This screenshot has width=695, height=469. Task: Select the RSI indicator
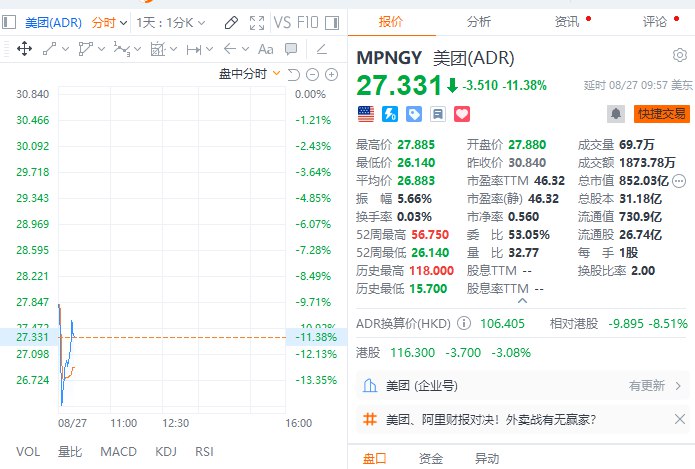[x=204, y=452]
